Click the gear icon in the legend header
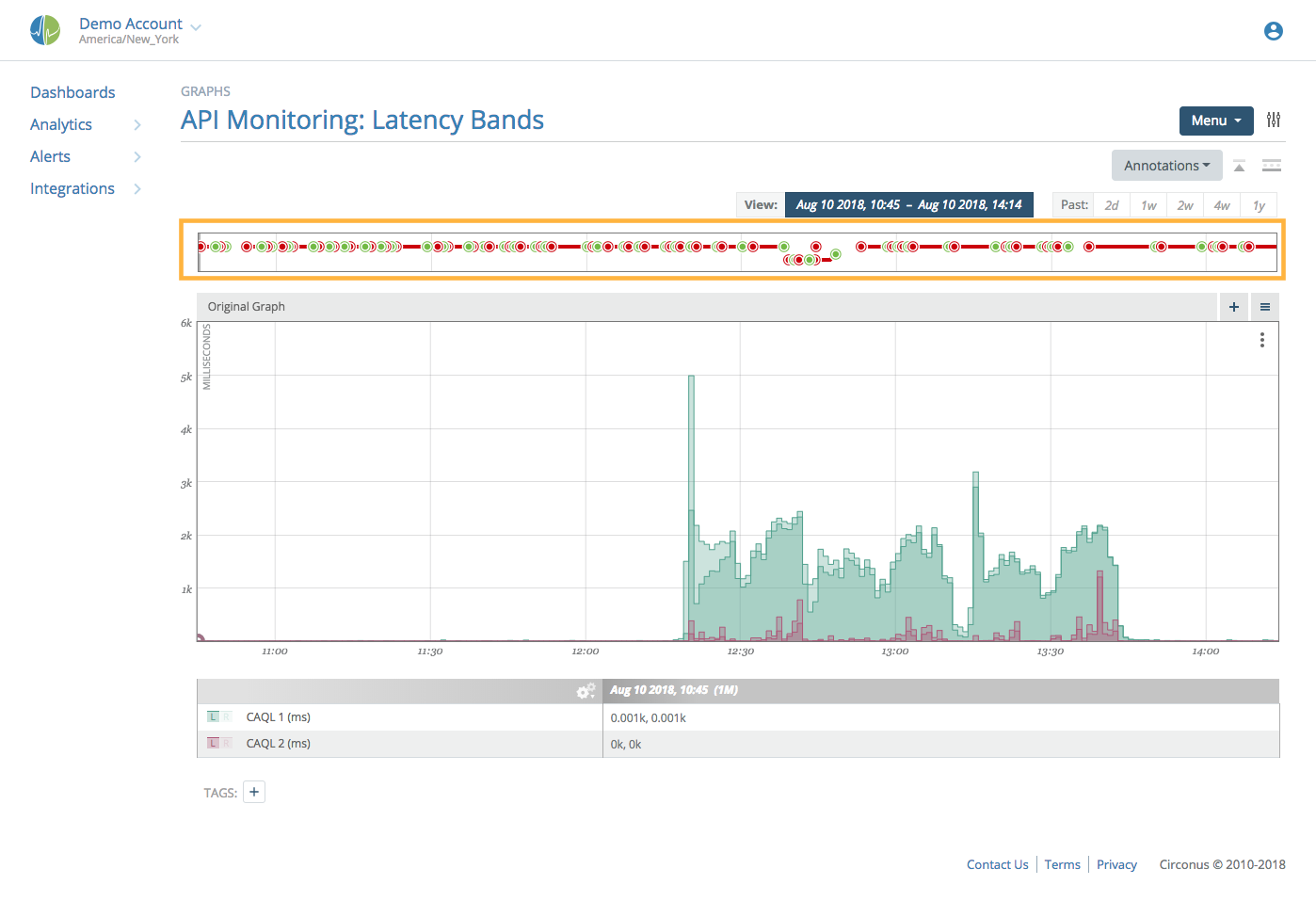This screenshot has width=1316, height=917. [586, 690]
